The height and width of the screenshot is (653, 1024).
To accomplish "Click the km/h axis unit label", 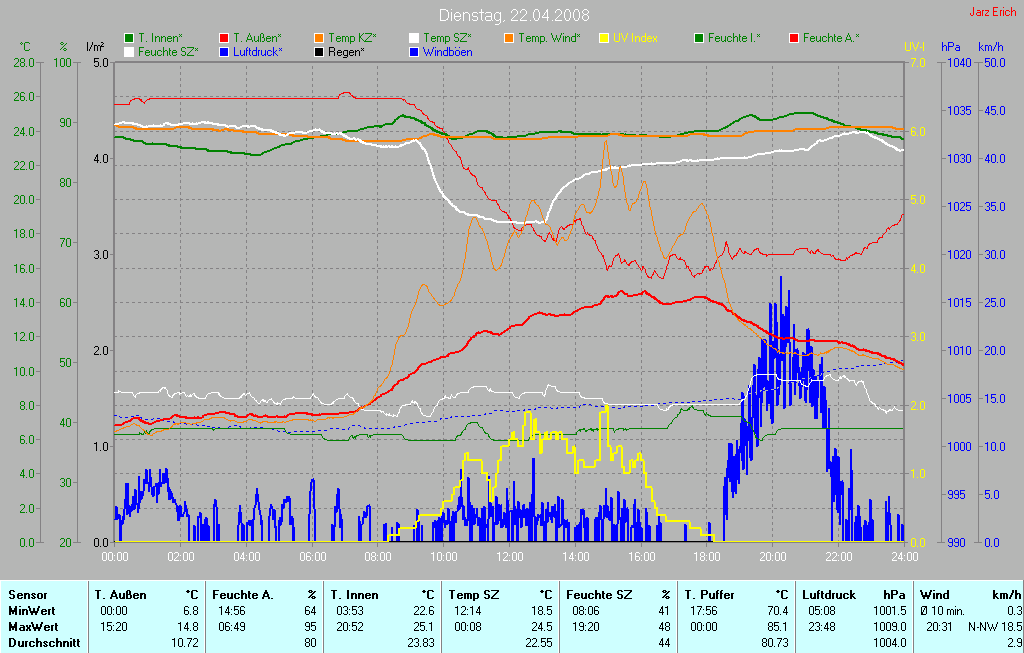I will (991, 47).
